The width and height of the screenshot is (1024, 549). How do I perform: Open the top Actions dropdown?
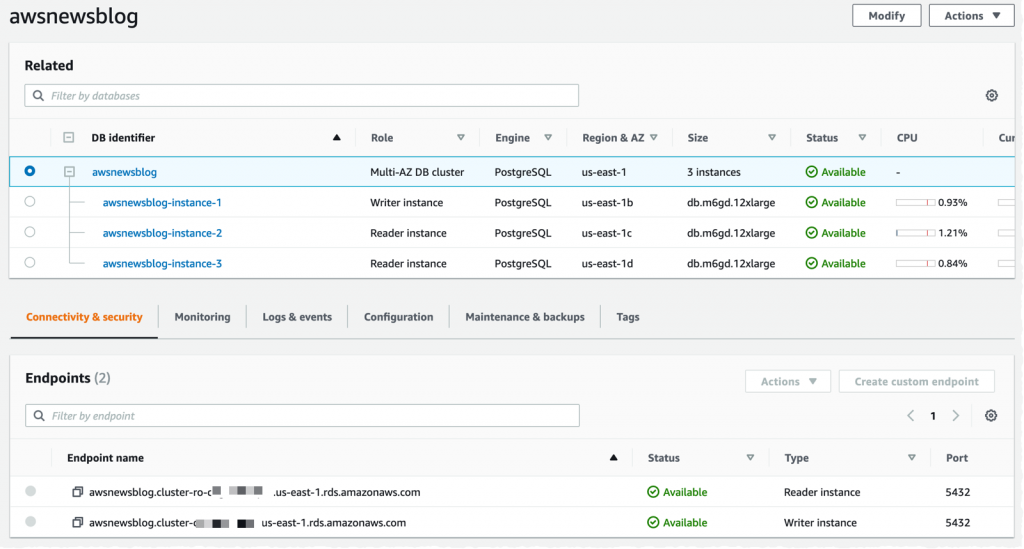[971, 16]
